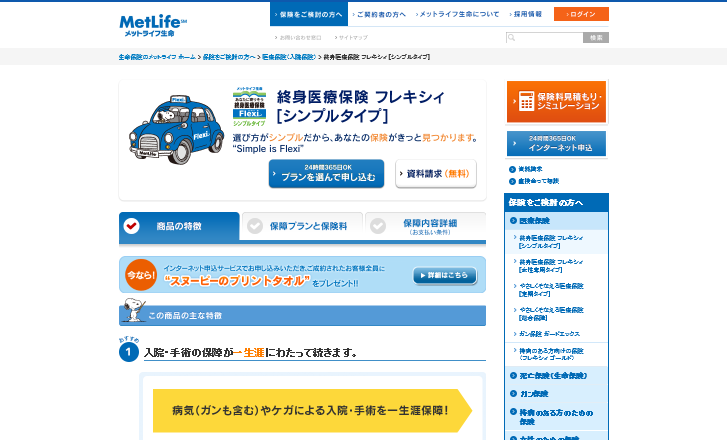The height and width of the screenshot is (440, 727).
Task: Click the gray checkmark on 保障プランと保険料 tab
Action: click(255, 226)
